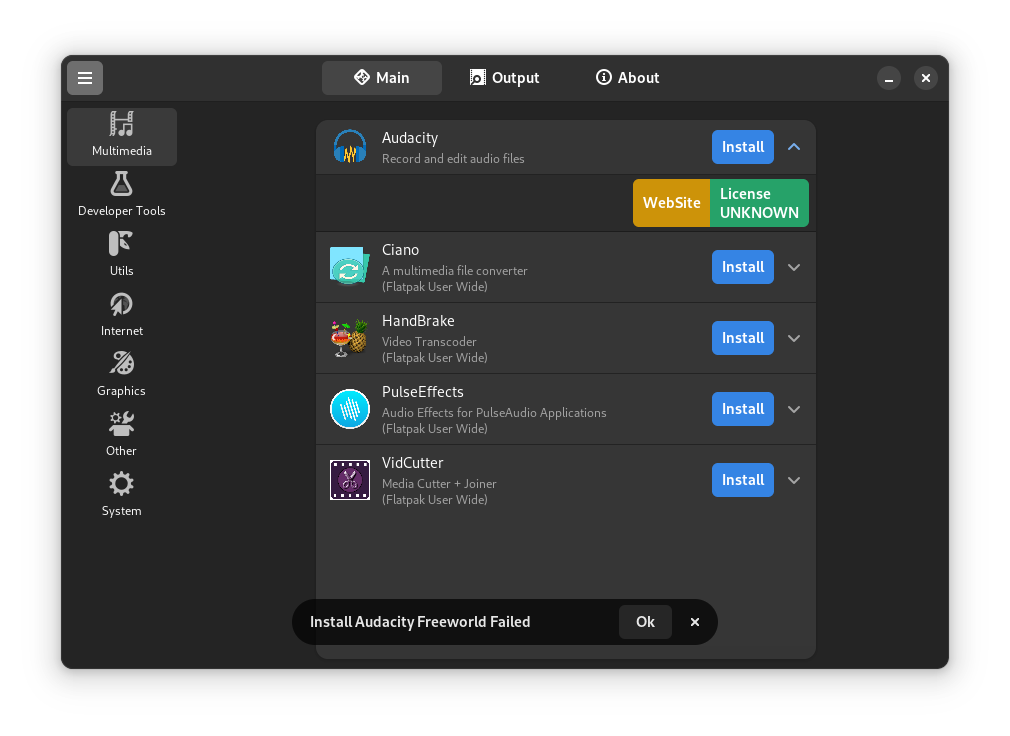Close the application window

click(x=926, y=78)
